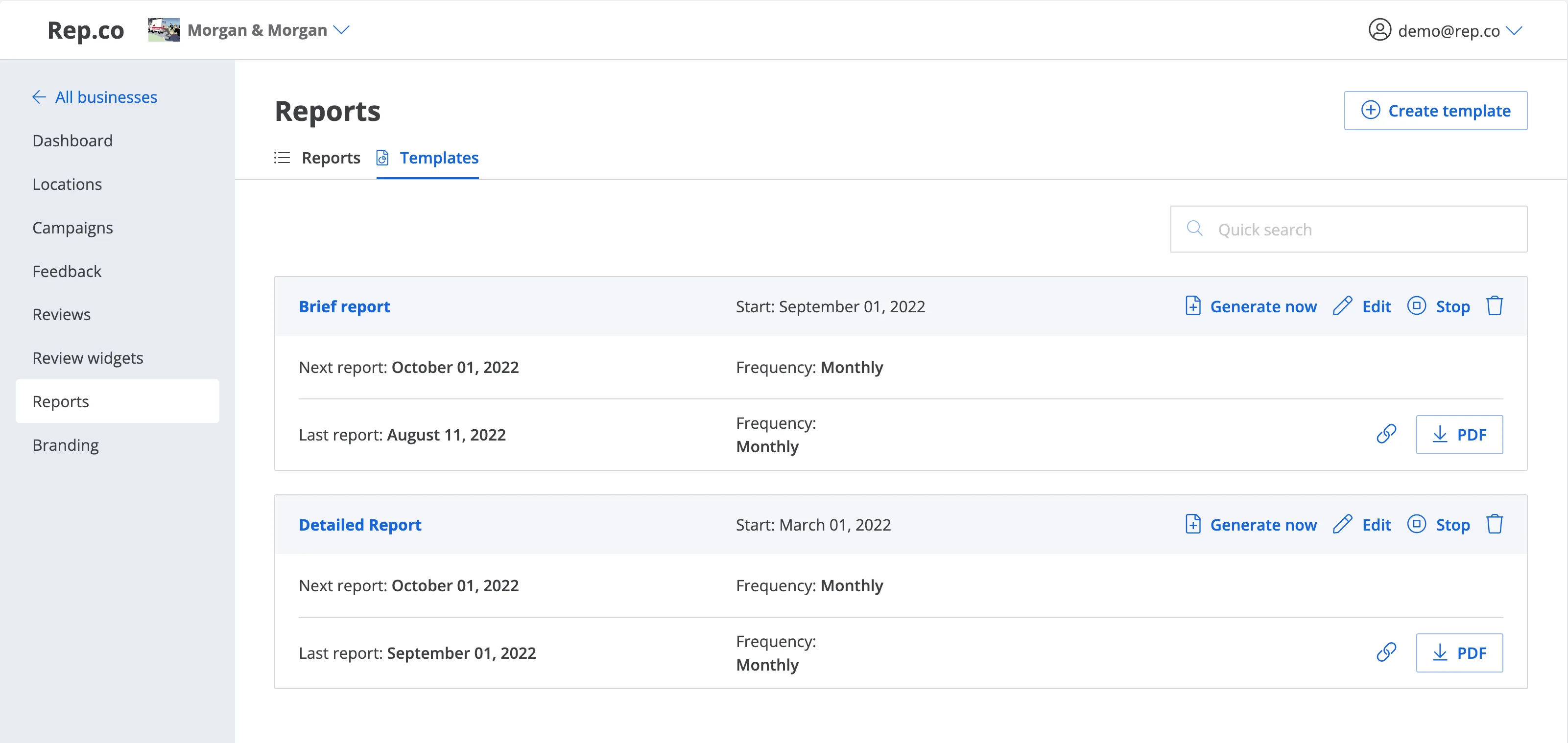
Task: Switch to the Templates tab
Action: (x=428, y=158)
